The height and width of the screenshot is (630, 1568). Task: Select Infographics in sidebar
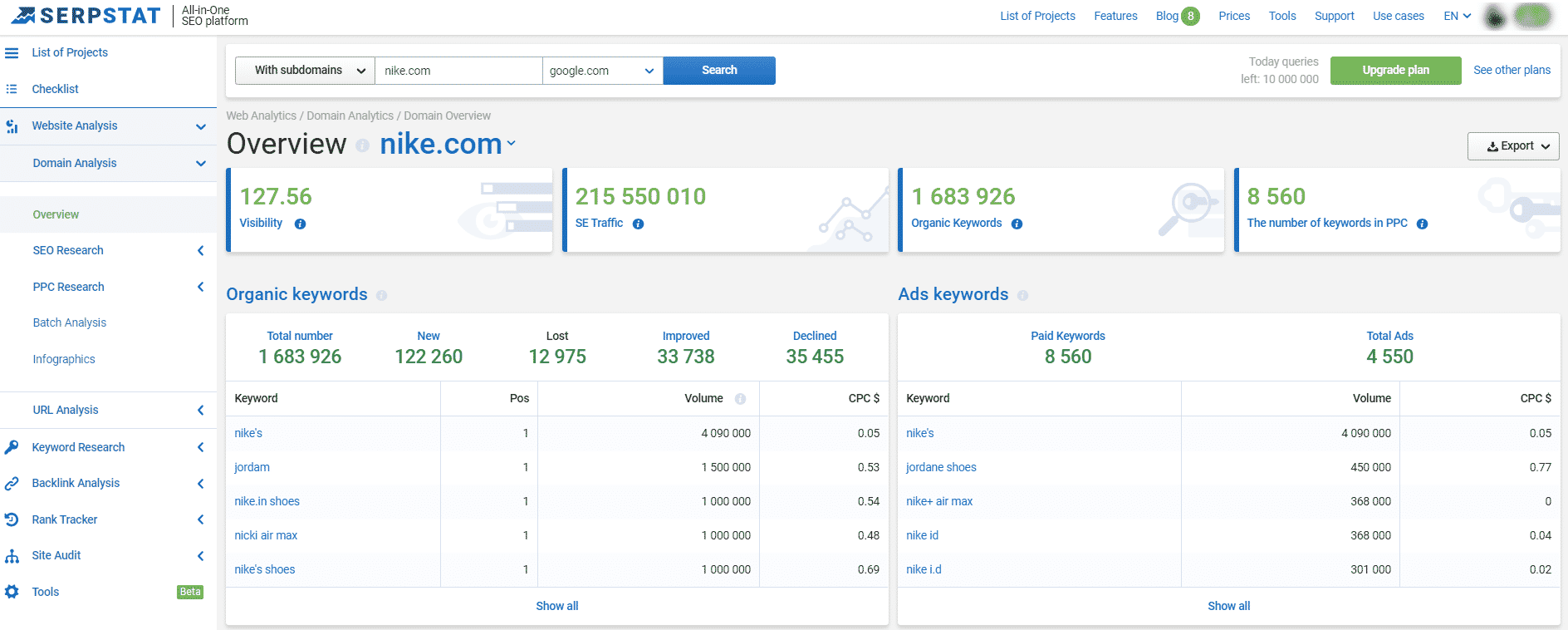coord(64,359)
